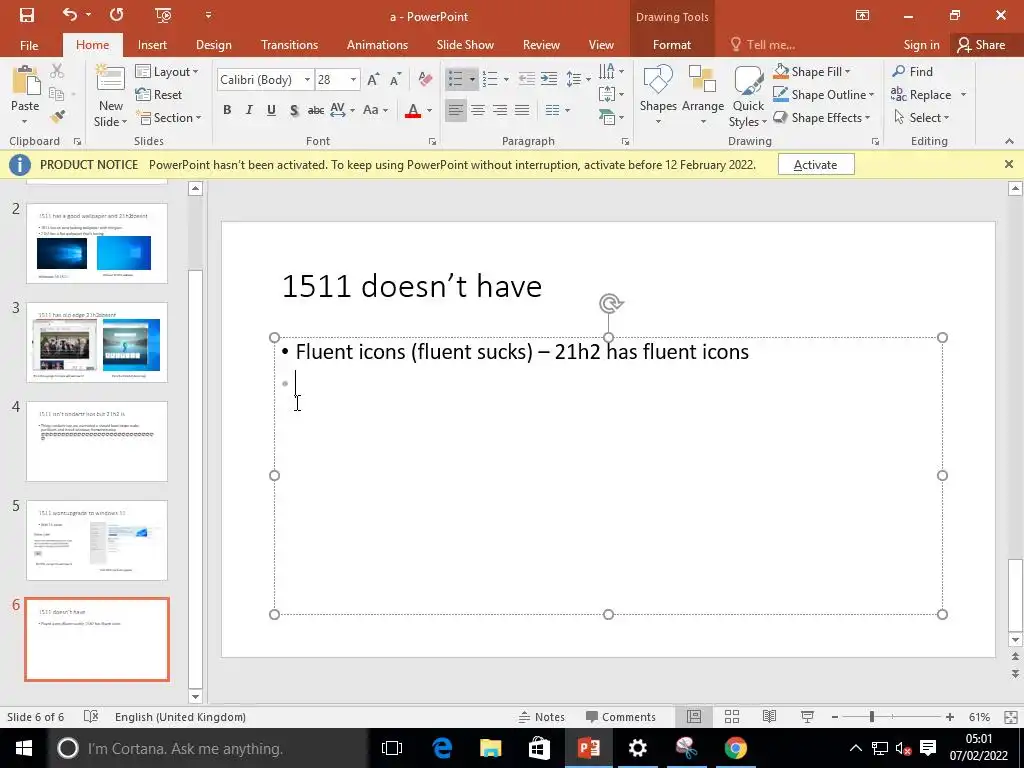Switch to Slide Sorter view icon

point(732,716)
